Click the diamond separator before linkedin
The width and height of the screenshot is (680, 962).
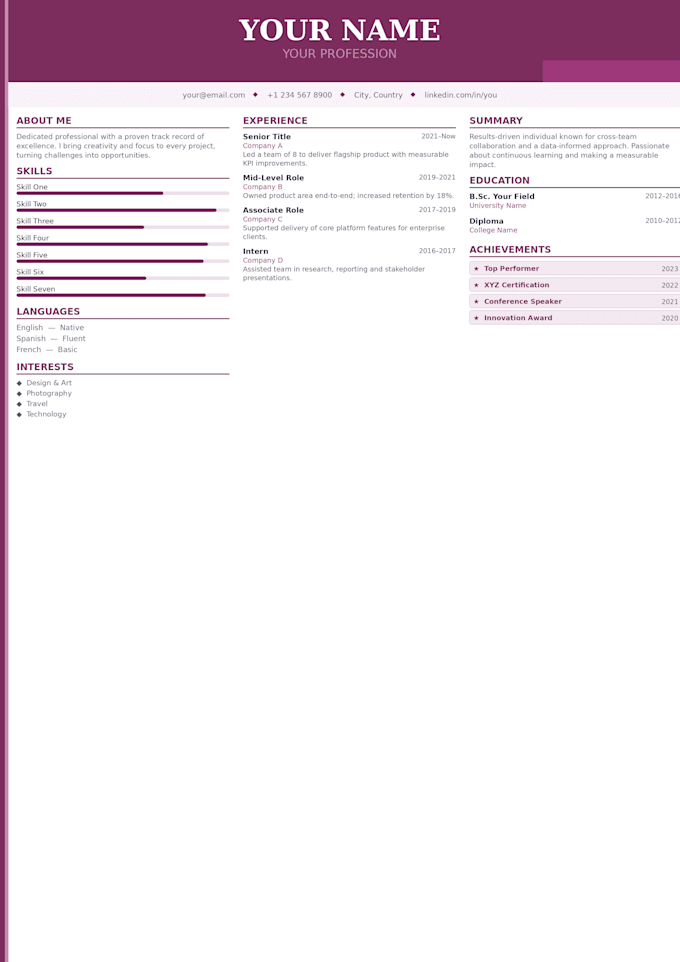413,94
